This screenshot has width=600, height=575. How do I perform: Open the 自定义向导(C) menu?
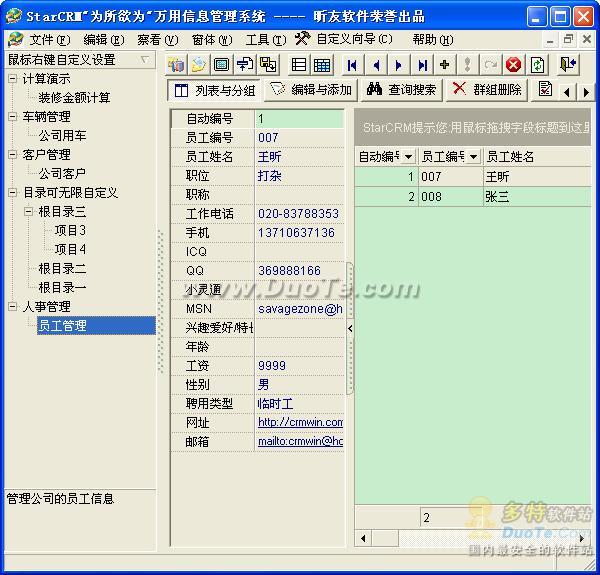tap(354, 39)
